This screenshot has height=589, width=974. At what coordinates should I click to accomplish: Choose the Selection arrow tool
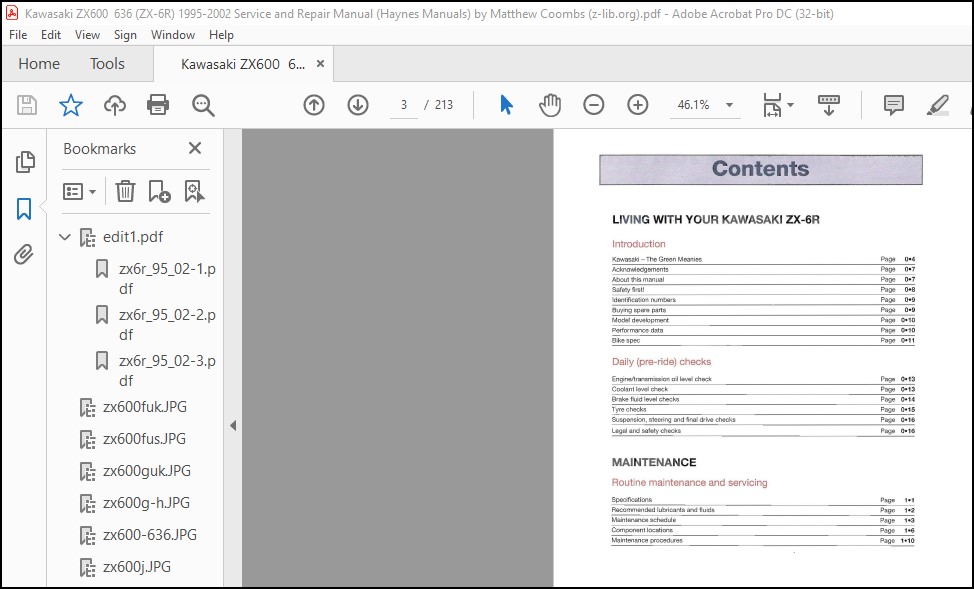point(506,105)
